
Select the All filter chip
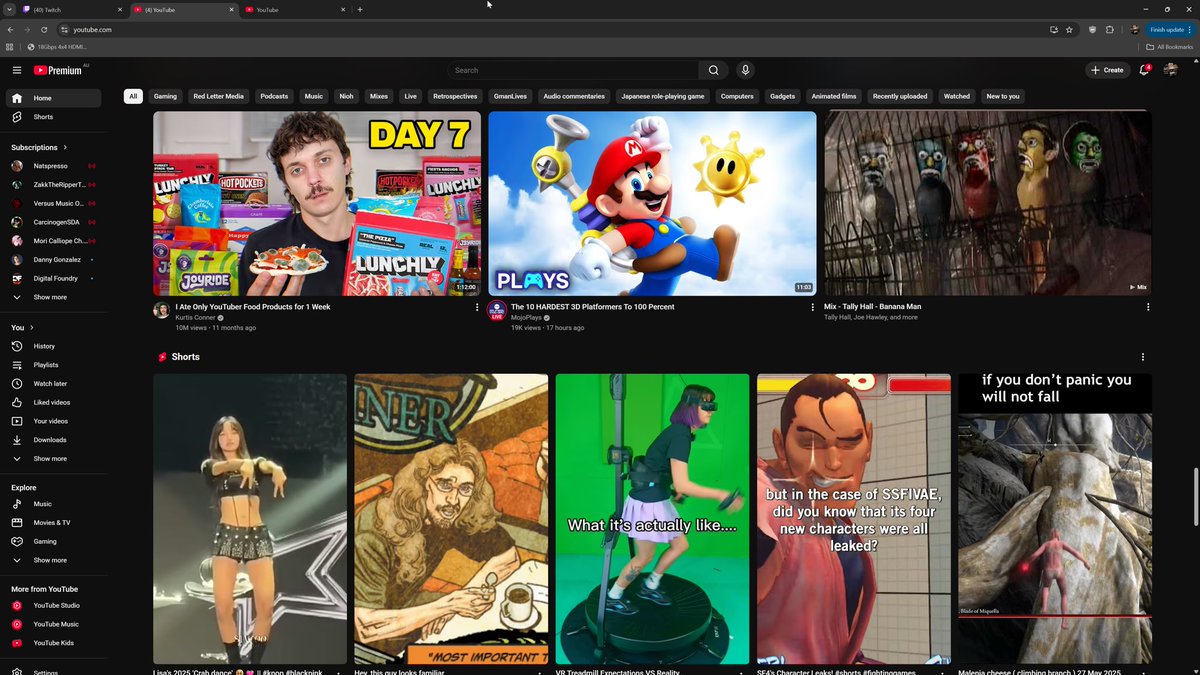(x=133, y=96)
